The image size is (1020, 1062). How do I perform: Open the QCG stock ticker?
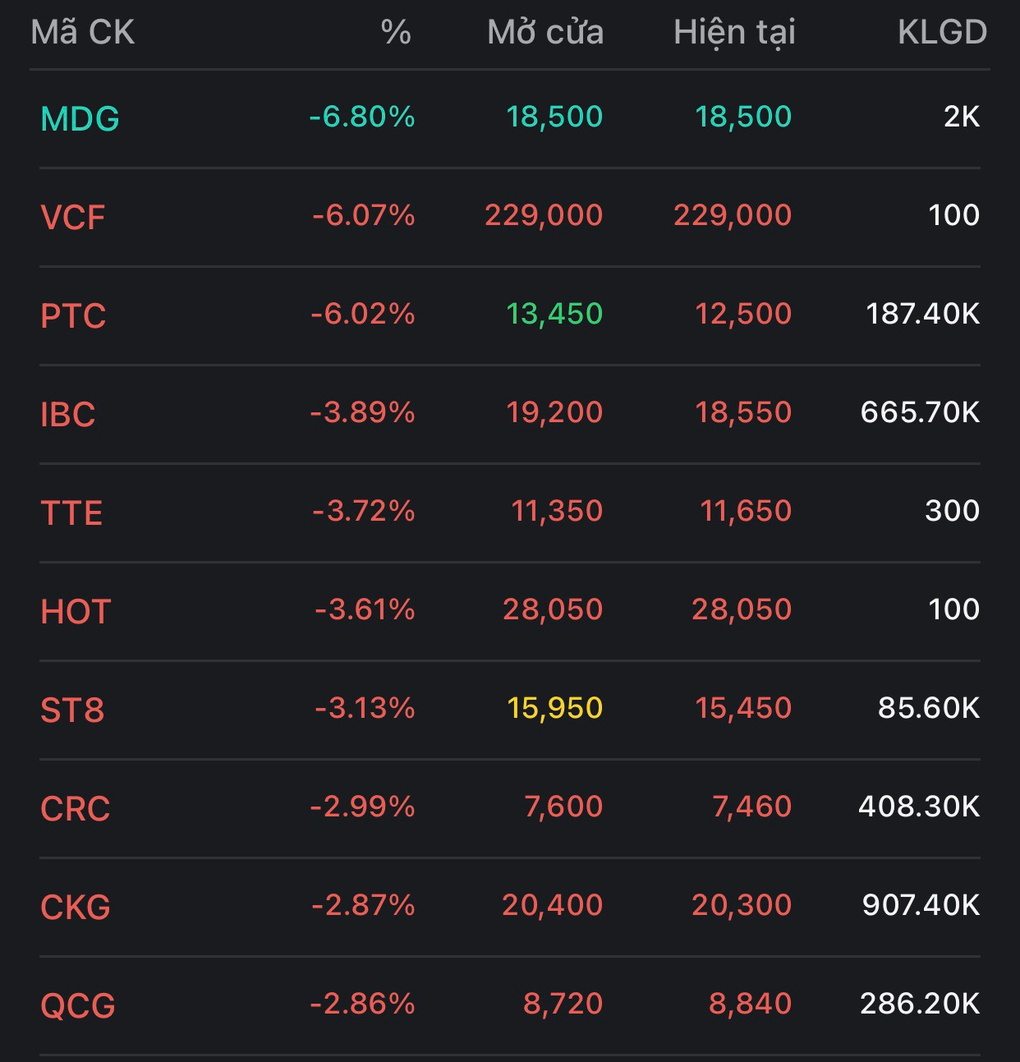[x=78, y=1005]
